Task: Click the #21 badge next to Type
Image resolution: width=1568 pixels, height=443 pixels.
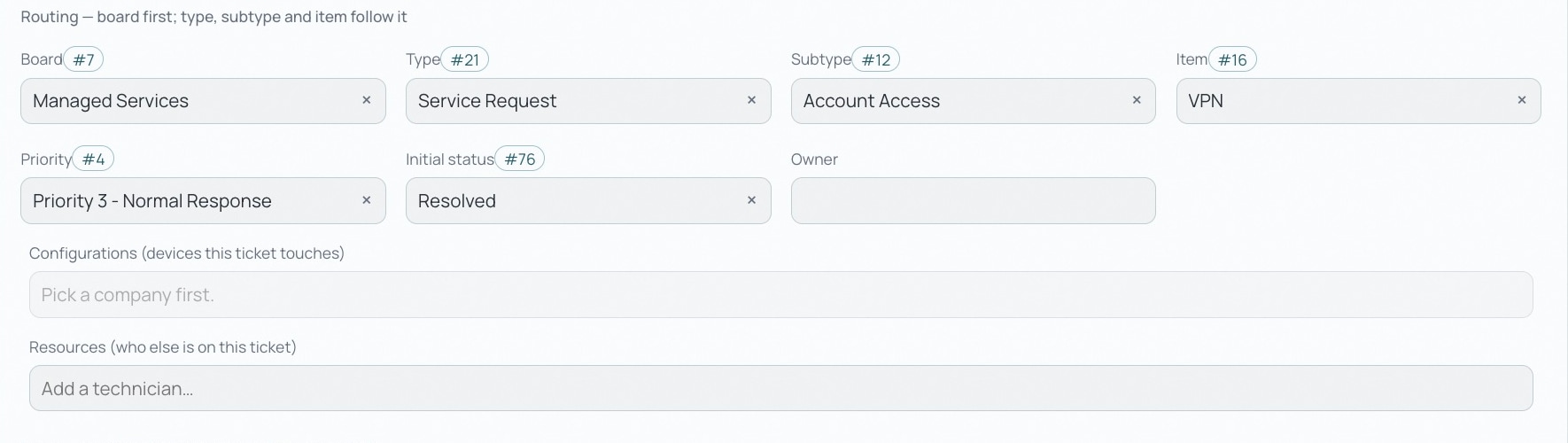Action: point(465,59)
